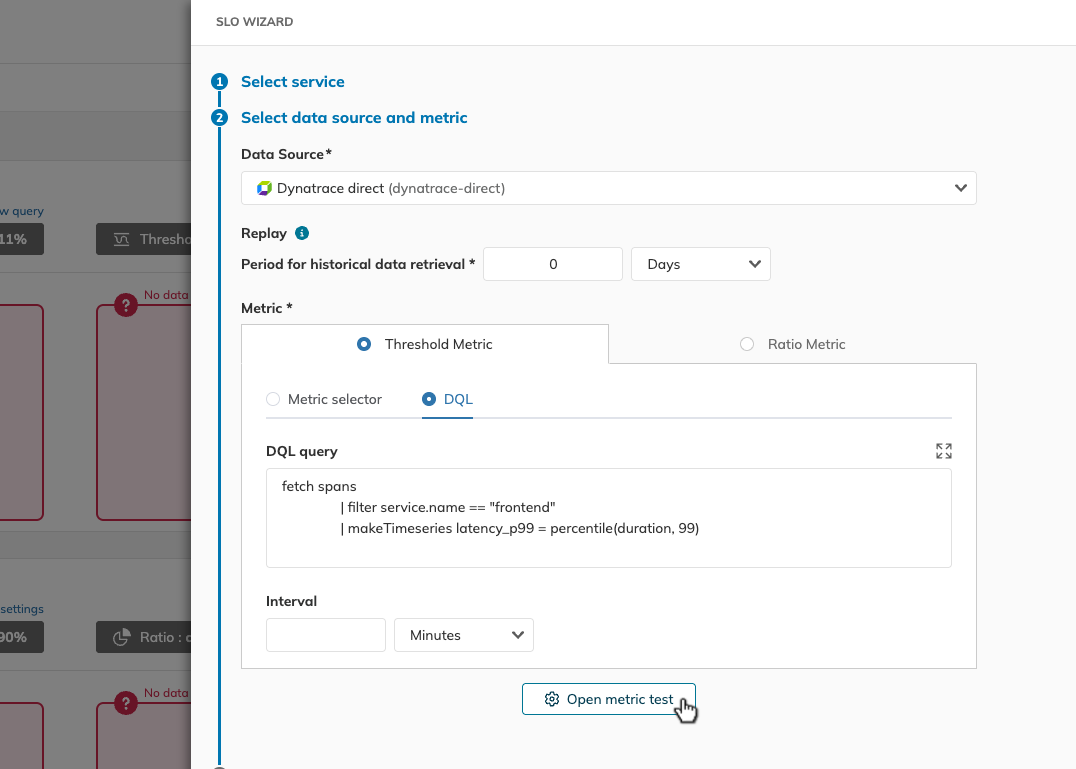Click the makeTimeseries latency_p99 line
Image resolution: width=1076 pixels, height=769 pixels.
520,529
